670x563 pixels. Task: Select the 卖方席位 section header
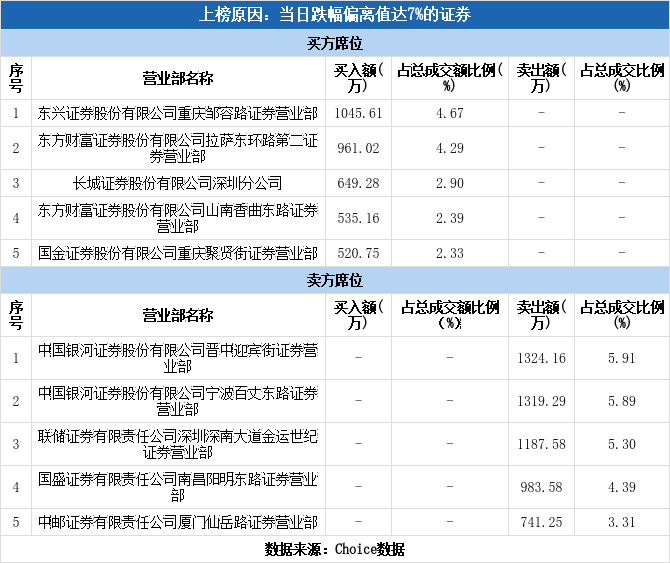(x=335, y=280)
